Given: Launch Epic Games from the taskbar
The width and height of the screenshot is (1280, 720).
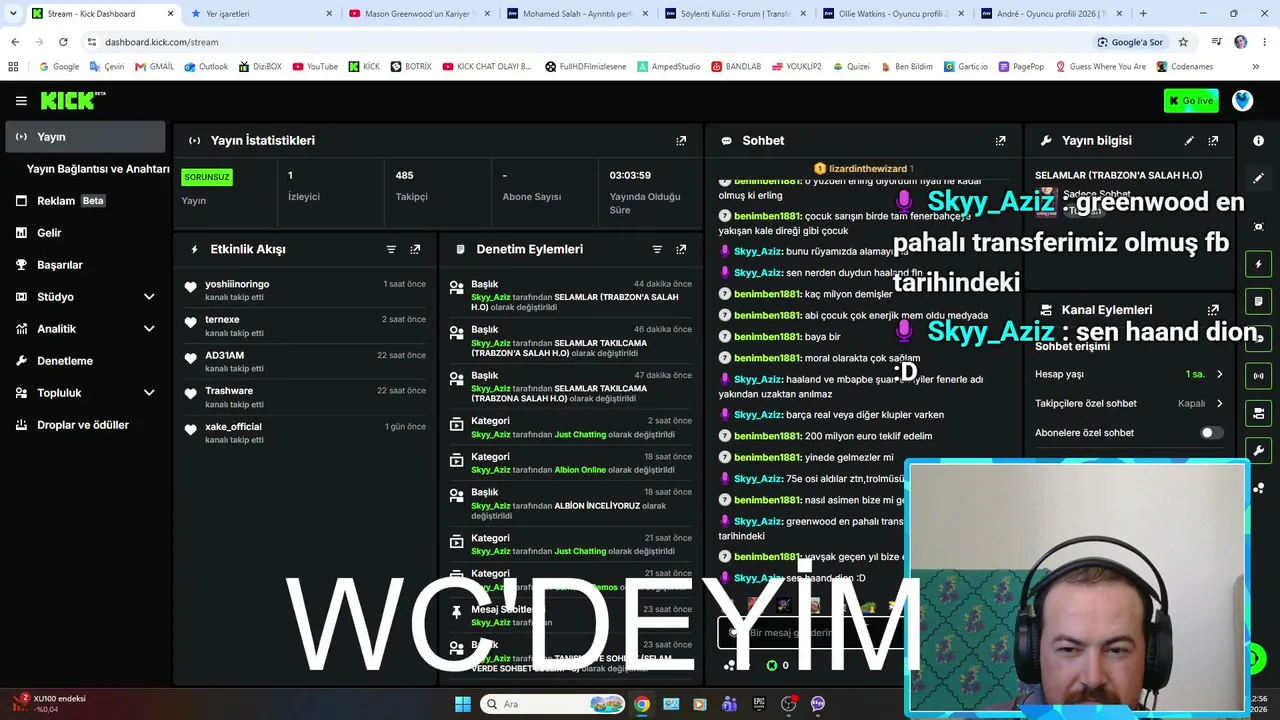Looking at the screenshot, I should (x=759, y=704).
